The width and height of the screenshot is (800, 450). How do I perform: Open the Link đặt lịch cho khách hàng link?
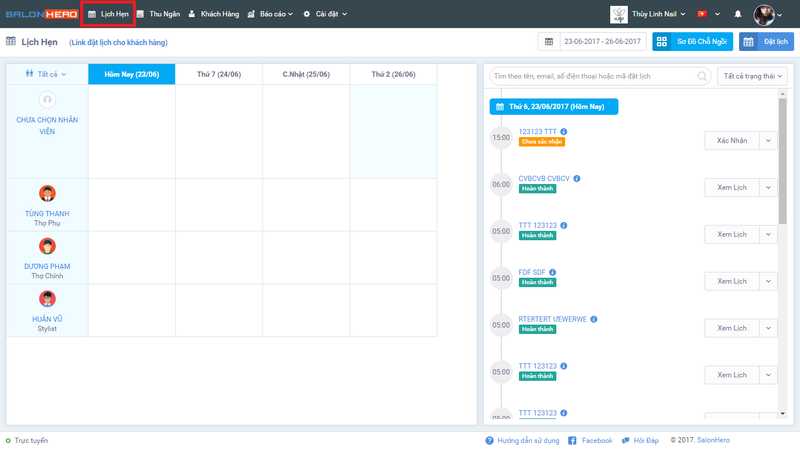(x=118, y=43)
